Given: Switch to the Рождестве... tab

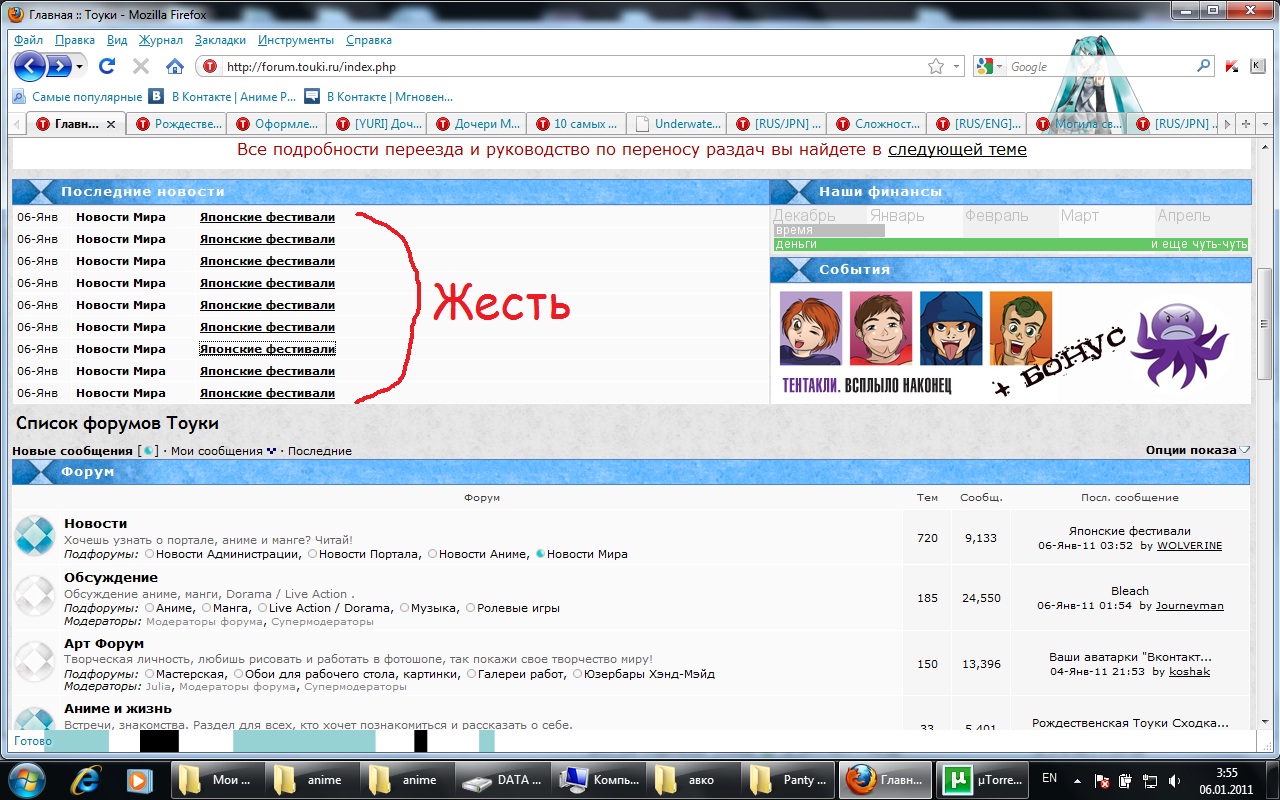Looking at the screenshot, I should (x=176, y=124).
